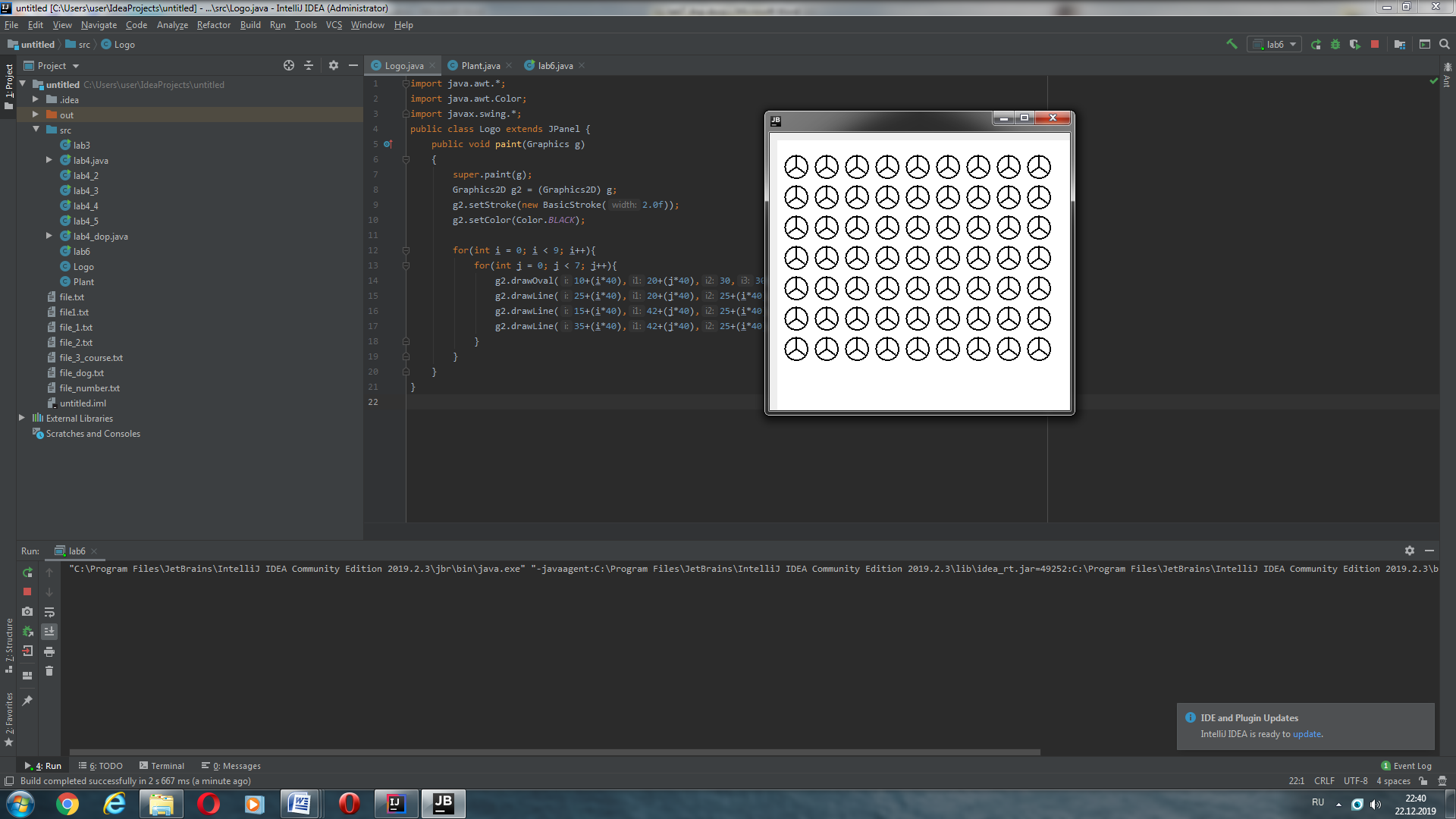Print the console output

49,651
